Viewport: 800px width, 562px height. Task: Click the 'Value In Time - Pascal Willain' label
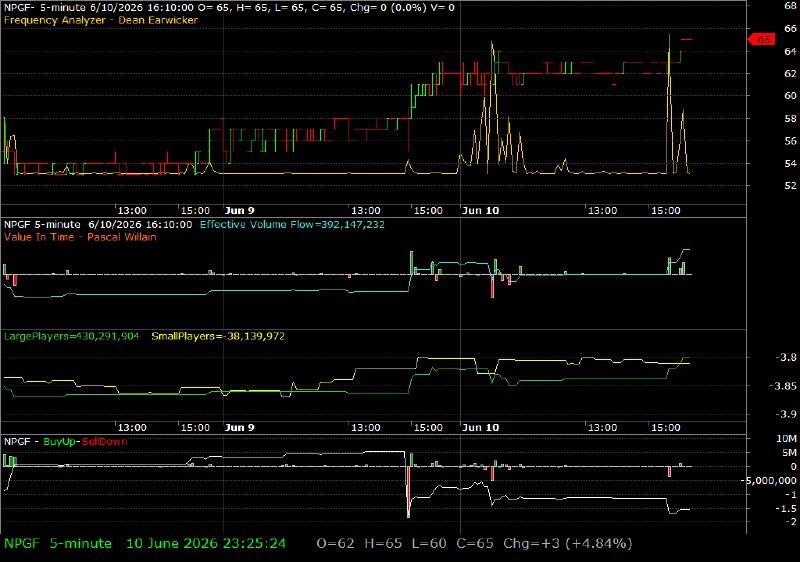[80, 237]
